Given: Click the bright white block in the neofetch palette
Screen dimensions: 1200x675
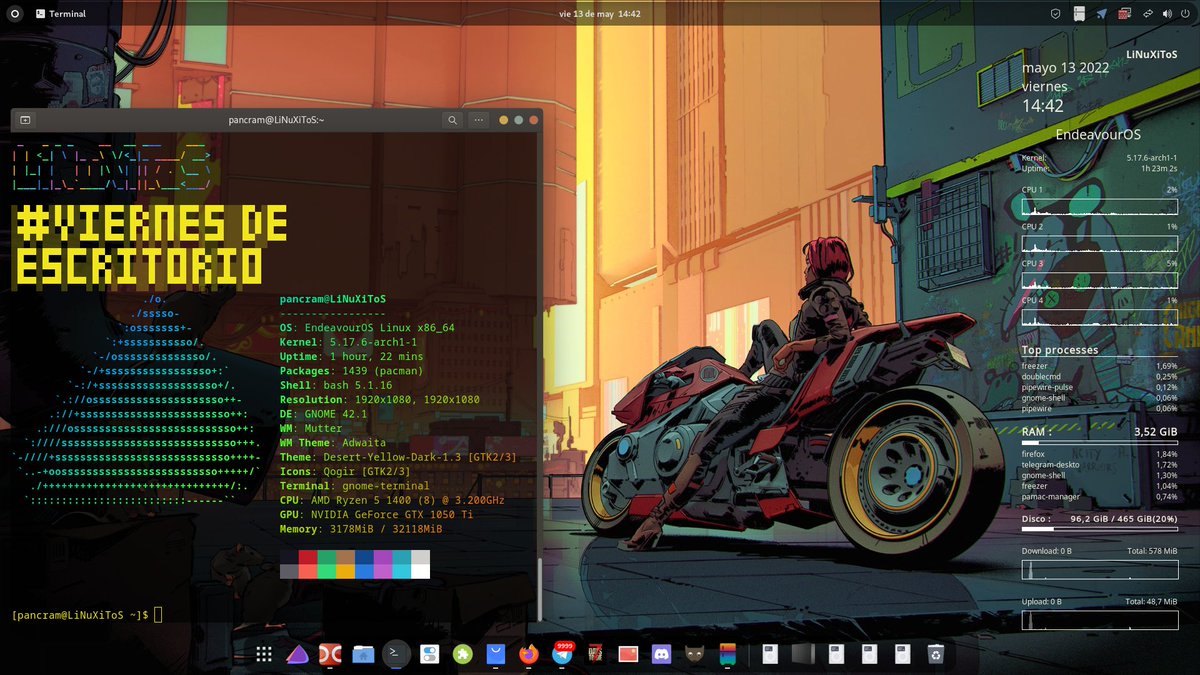Looking at the screenshot, I should tap(420, 571).
